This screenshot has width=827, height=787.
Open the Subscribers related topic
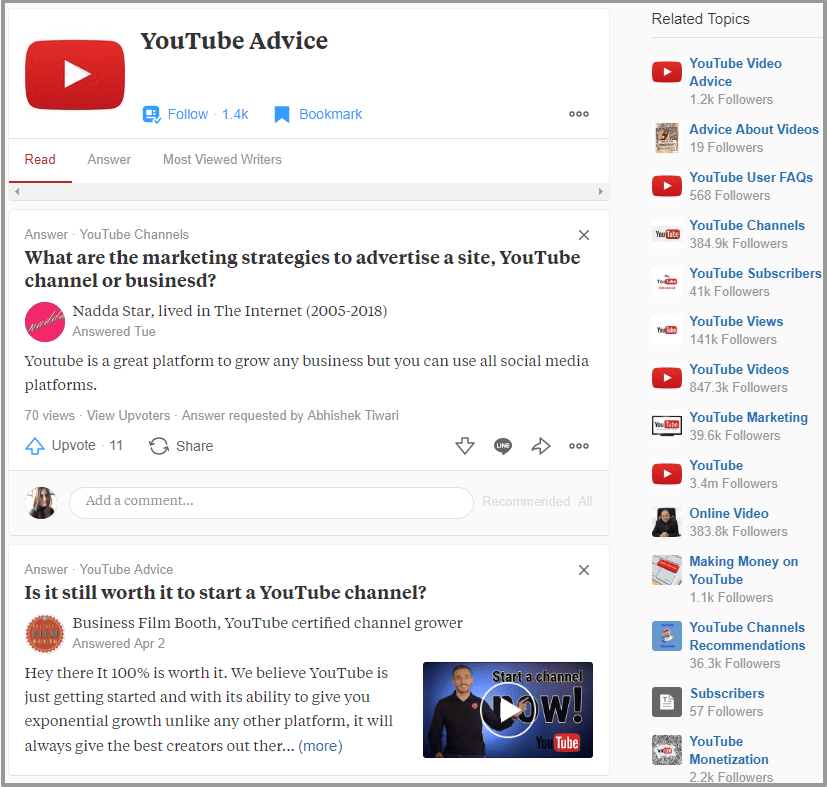coord(727,693)
